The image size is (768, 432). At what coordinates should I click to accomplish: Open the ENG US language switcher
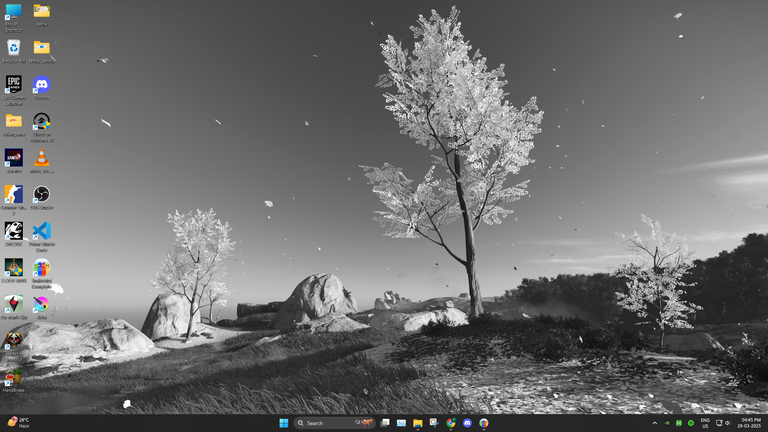tap(705, 423)
